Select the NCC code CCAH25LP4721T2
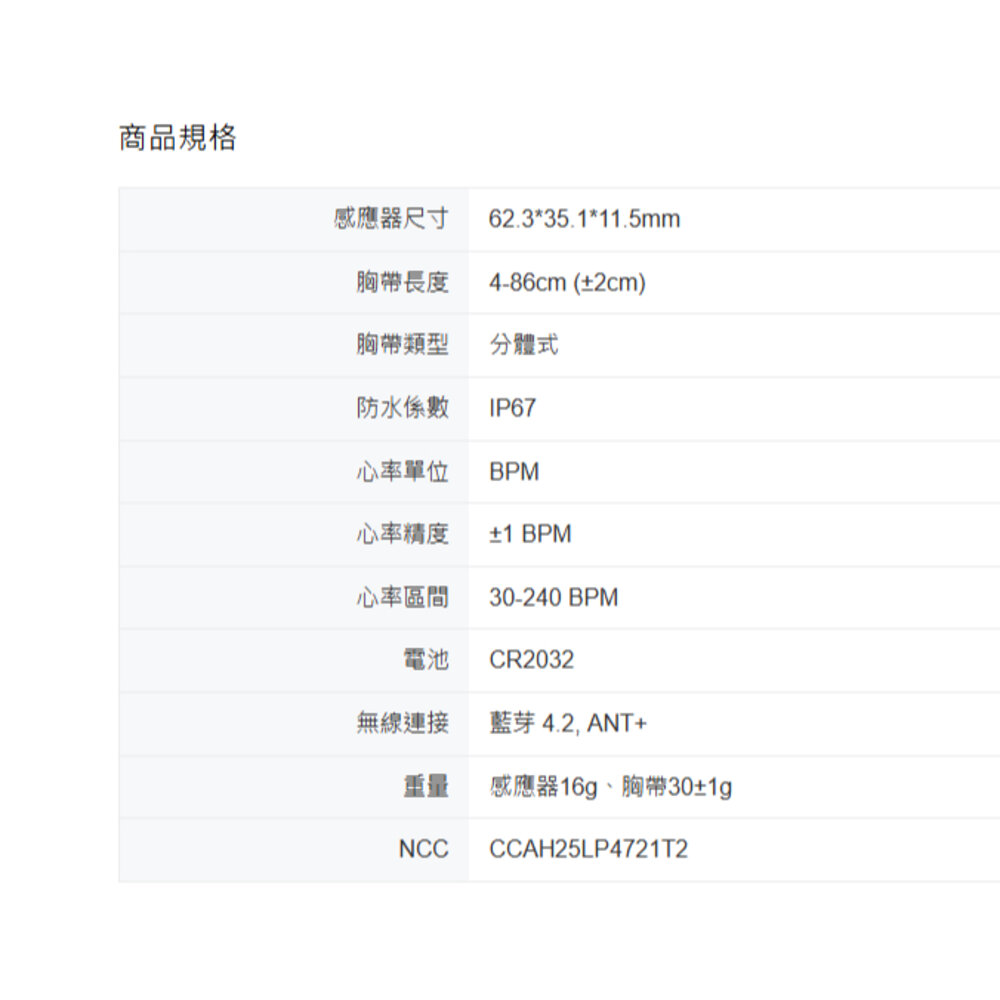This screenshot has width=1000, height=1000. click(588, 850)
